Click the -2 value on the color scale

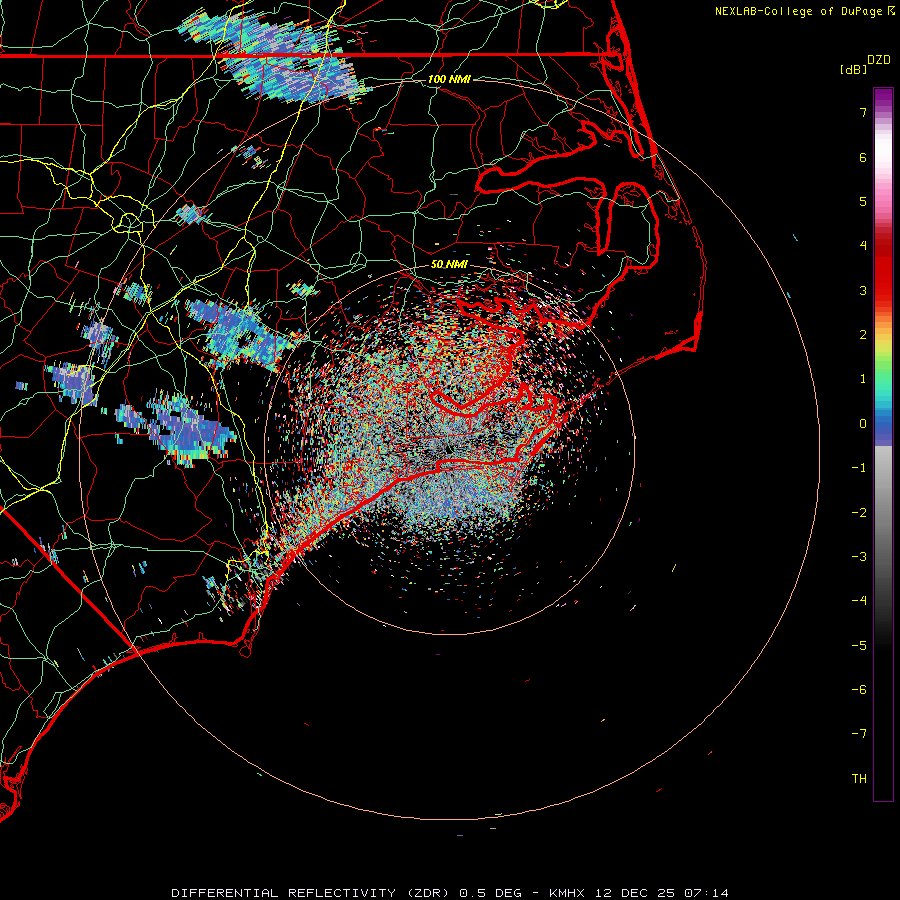tap(859, 513)
